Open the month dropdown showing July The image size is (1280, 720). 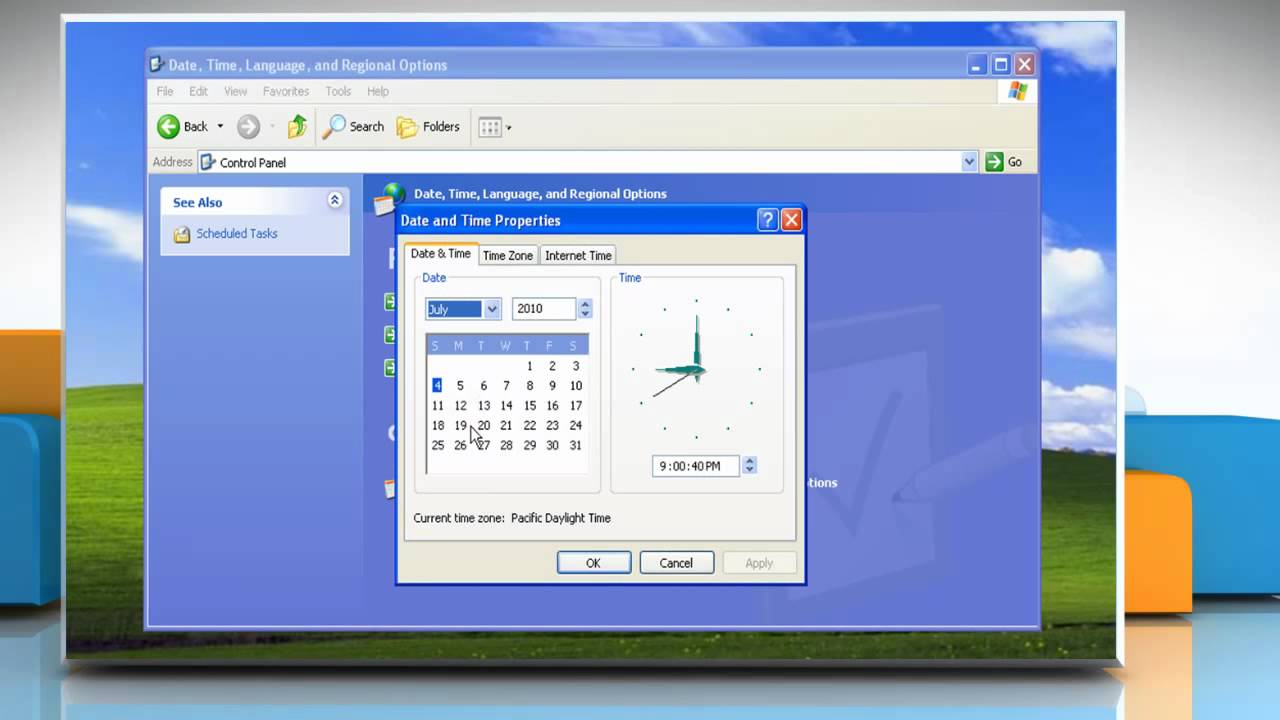[x=492, y=309]
